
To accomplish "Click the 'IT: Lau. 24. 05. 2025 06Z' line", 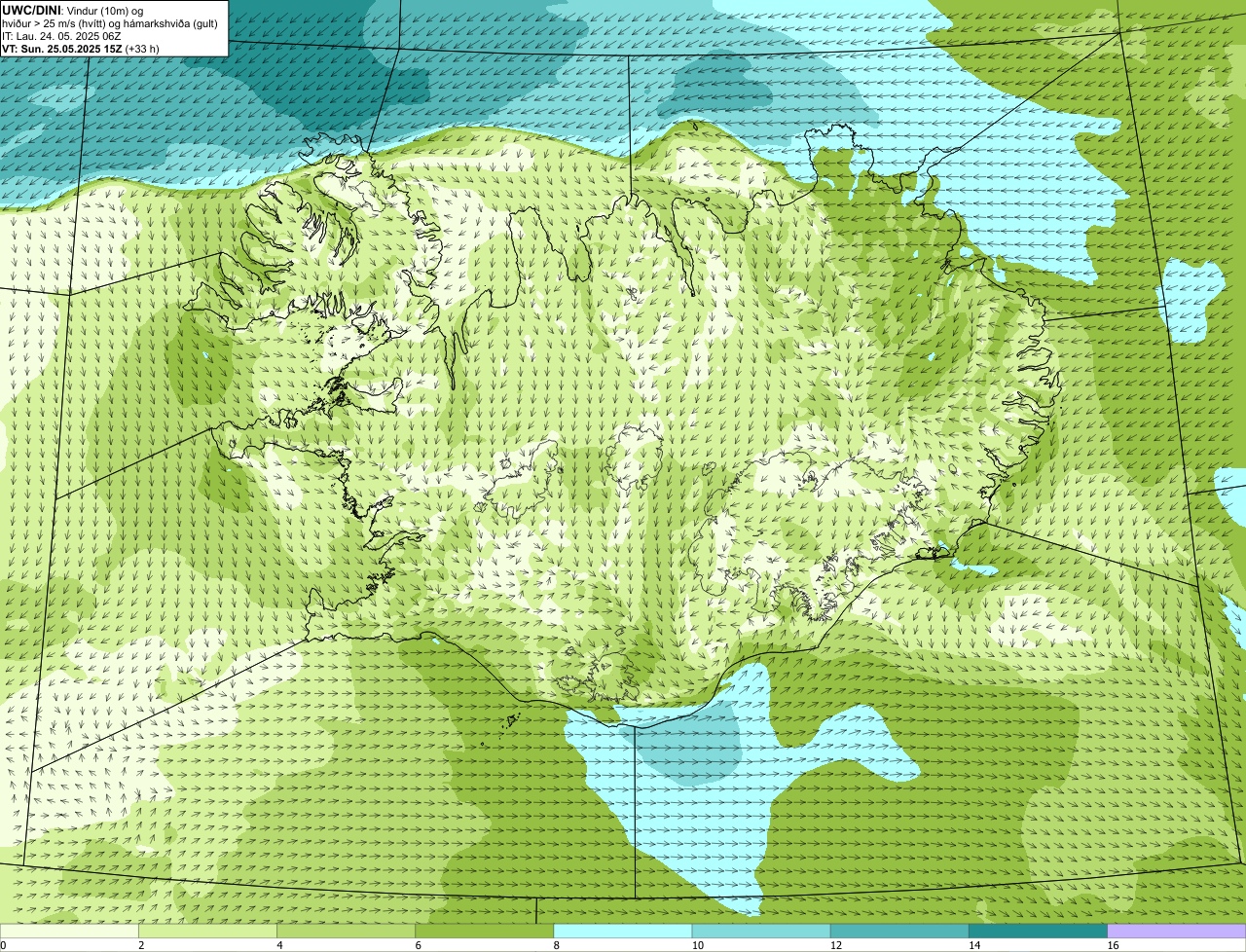I will (62, 35).
